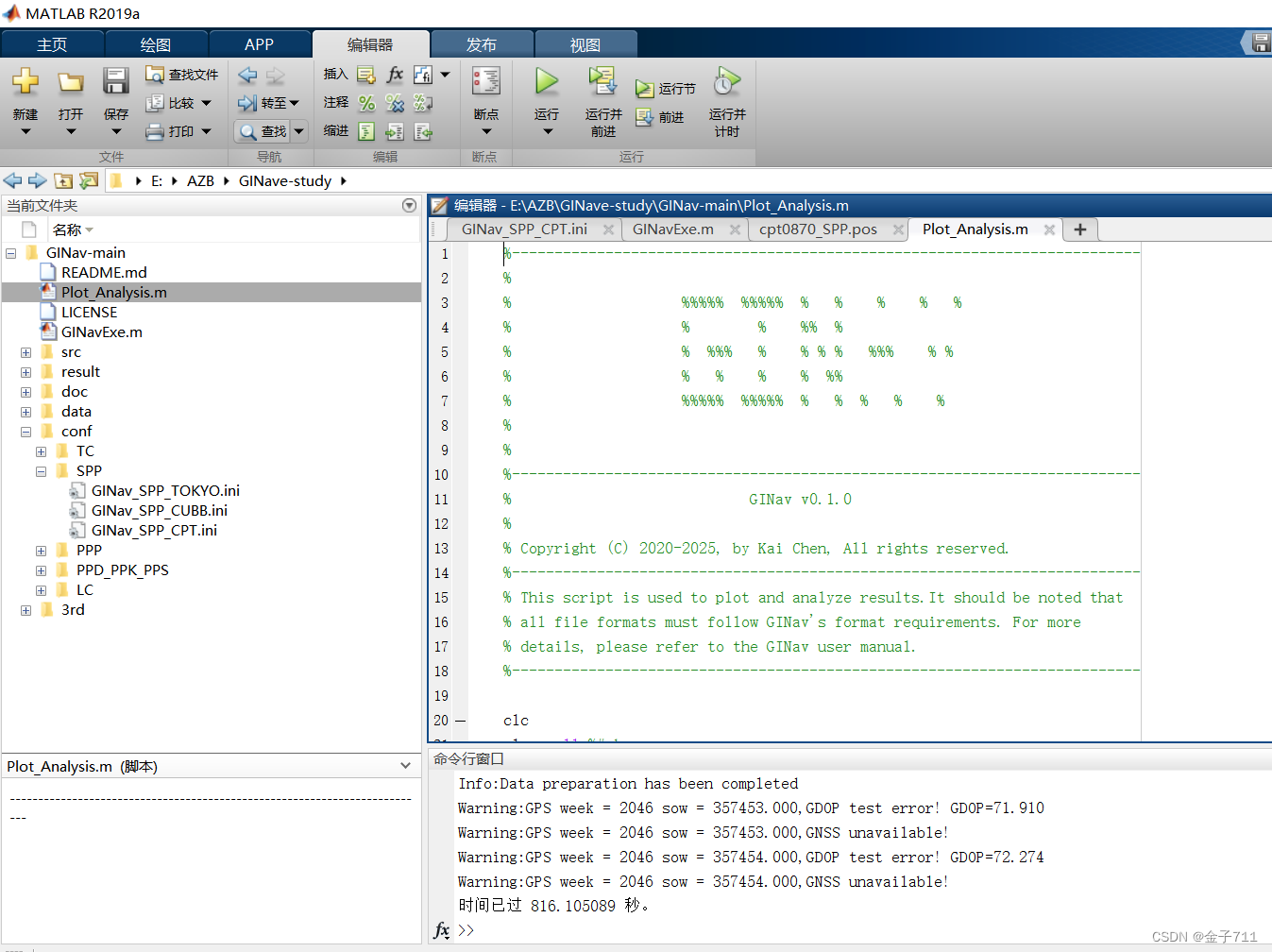Increase indent with the indent-right icon
The image size is (1272, 952).
click(395, 131)
